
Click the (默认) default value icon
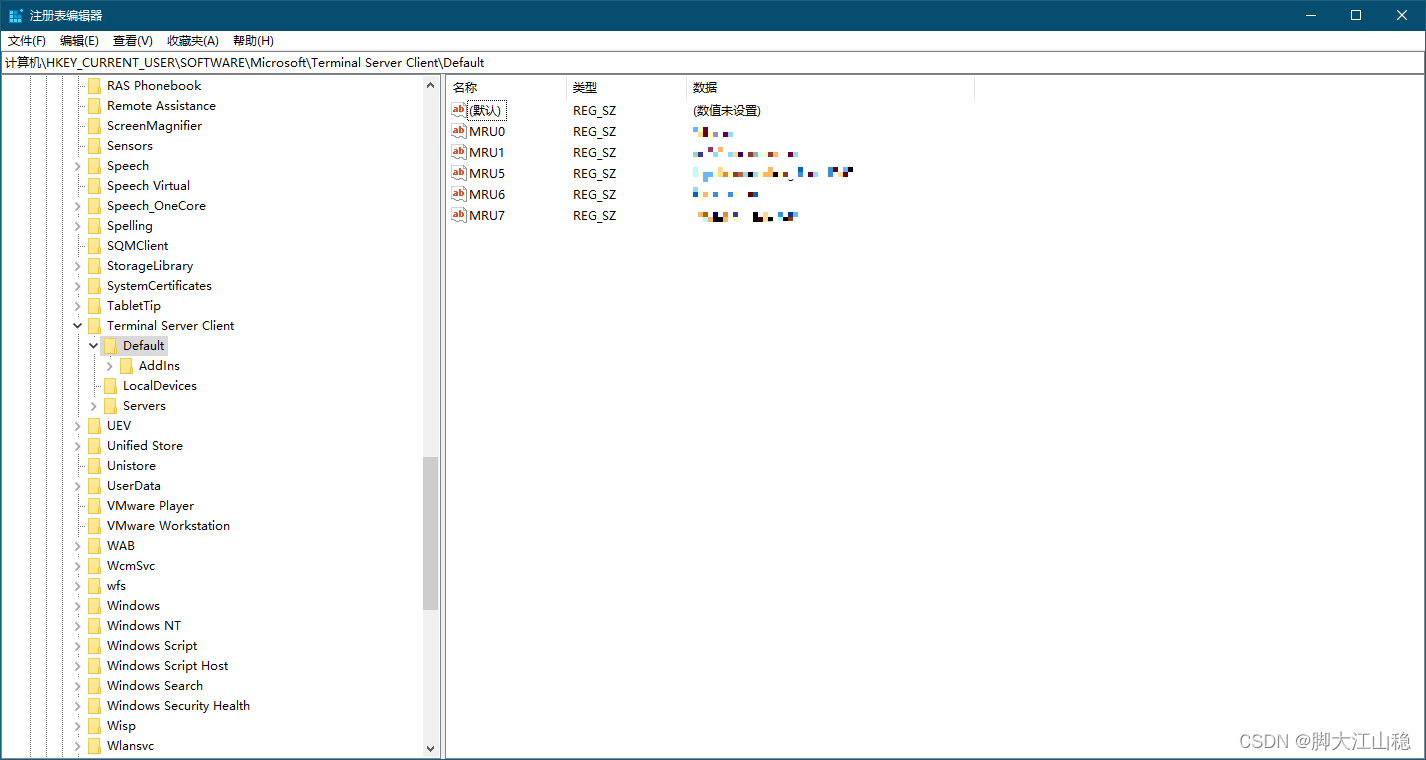coord(459,110)
